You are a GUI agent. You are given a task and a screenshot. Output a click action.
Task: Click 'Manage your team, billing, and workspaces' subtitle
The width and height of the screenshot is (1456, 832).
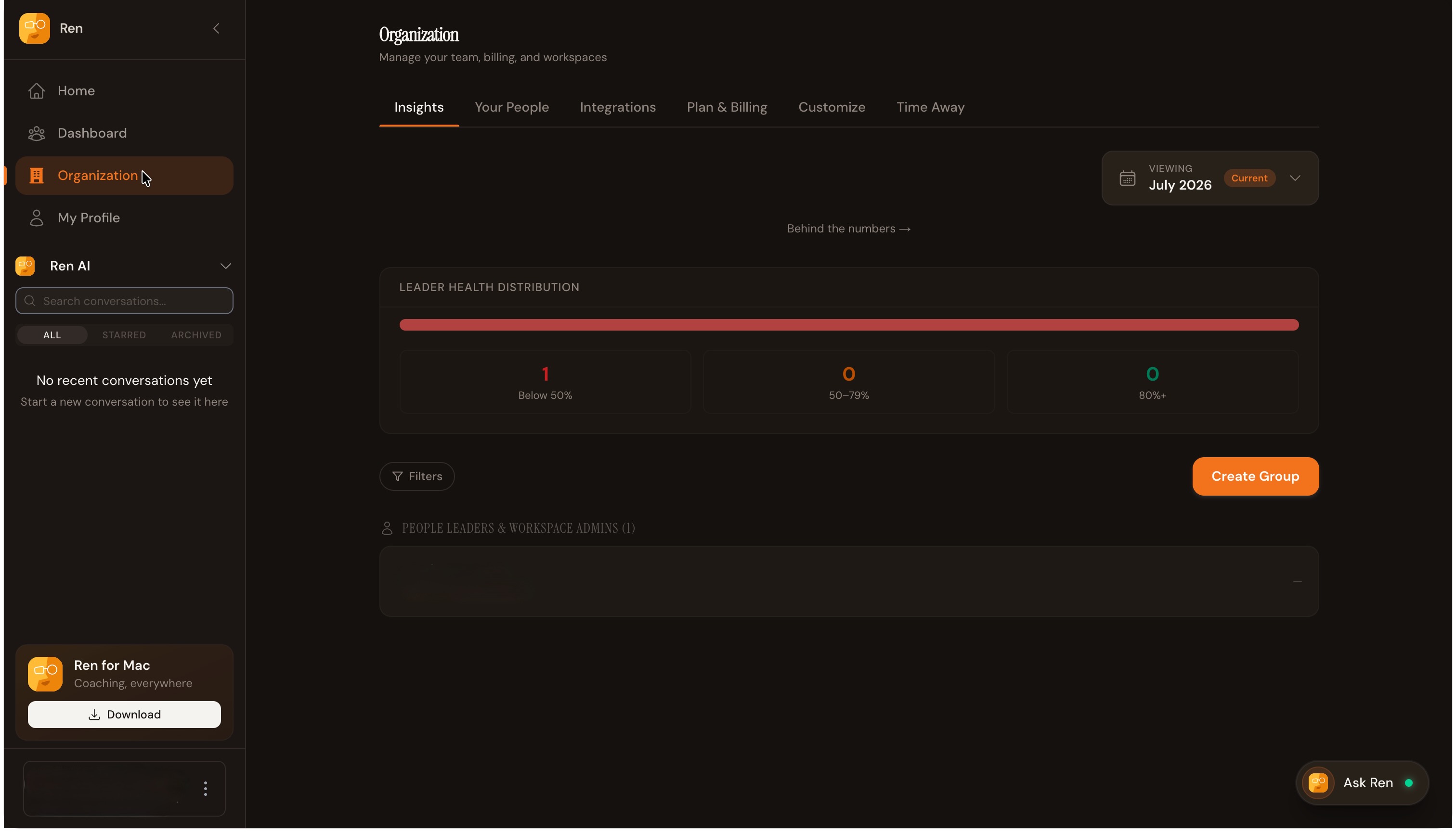point(494,57)
